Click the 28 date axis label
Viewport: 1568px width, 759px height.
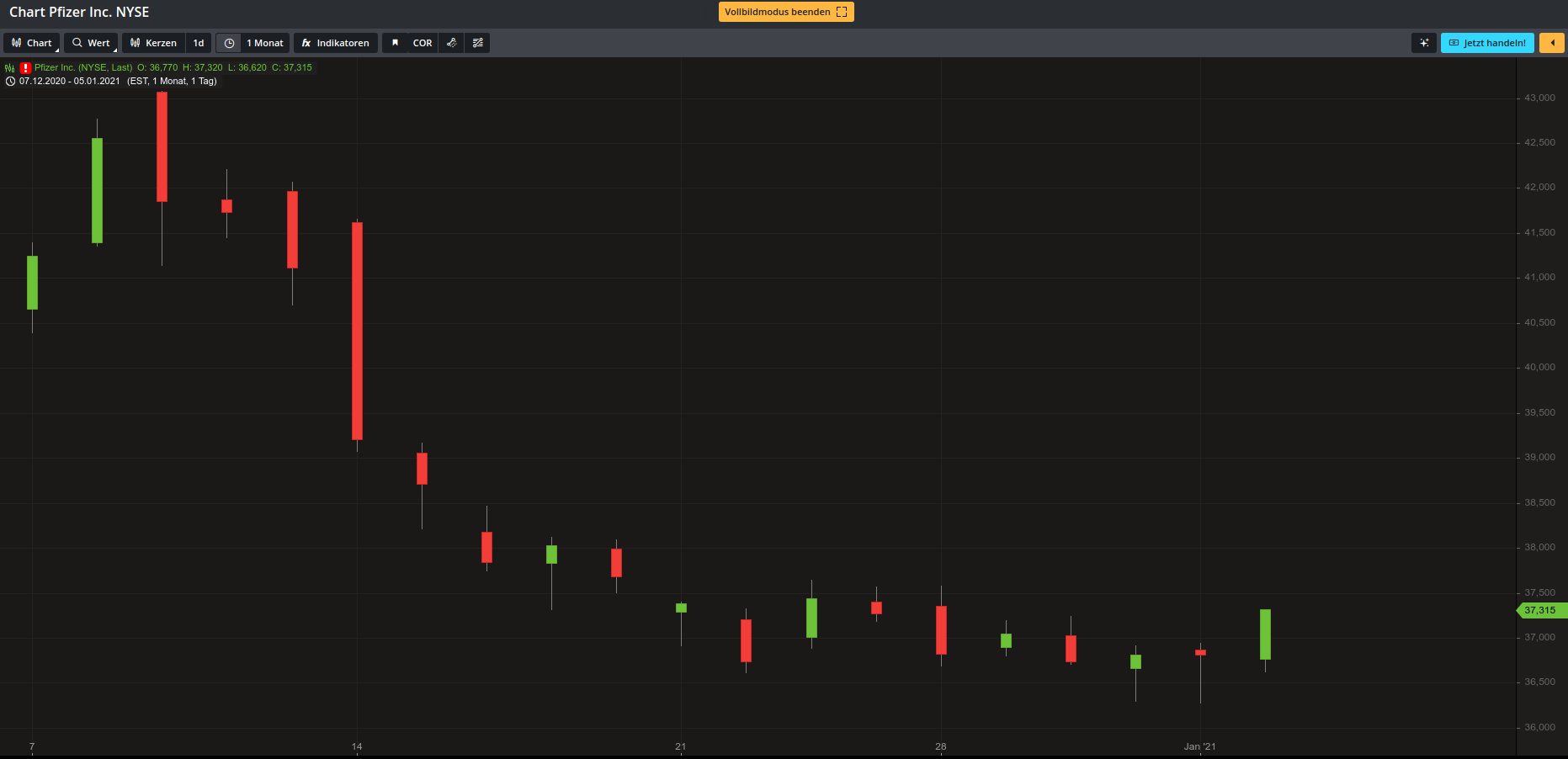941,746
